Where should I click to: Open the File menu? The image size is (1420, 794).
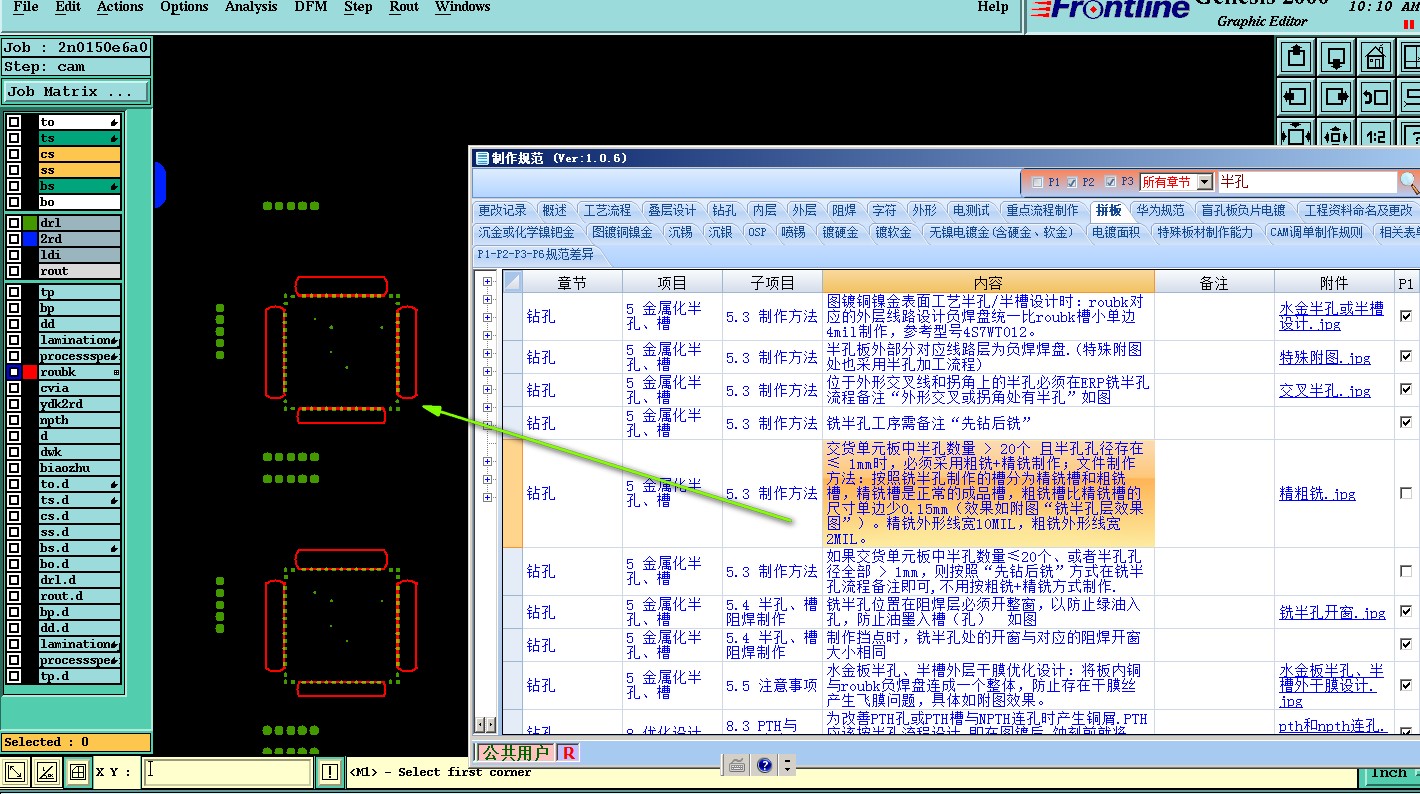point(26,7)
